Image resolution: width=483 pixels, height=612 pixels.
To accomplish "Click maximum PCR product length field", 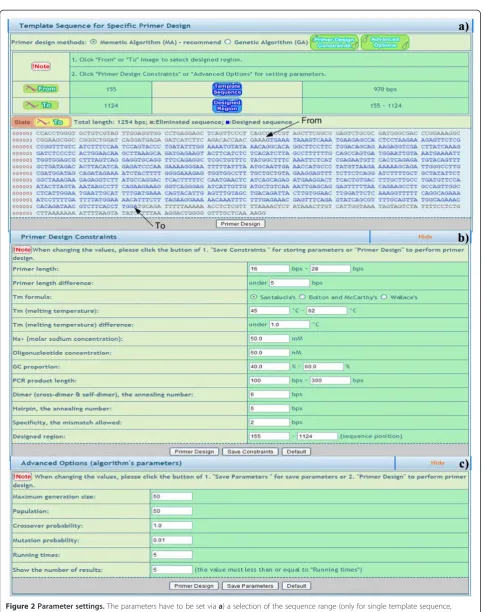I will [330, 380].
